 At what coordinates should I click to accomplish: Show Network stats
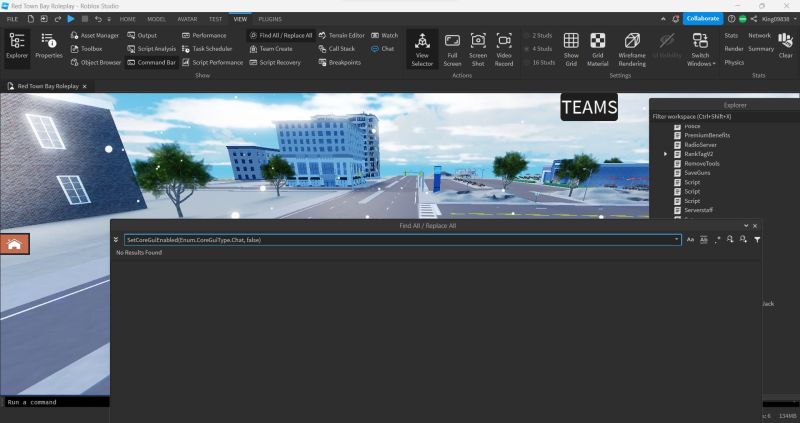(759, 36)
